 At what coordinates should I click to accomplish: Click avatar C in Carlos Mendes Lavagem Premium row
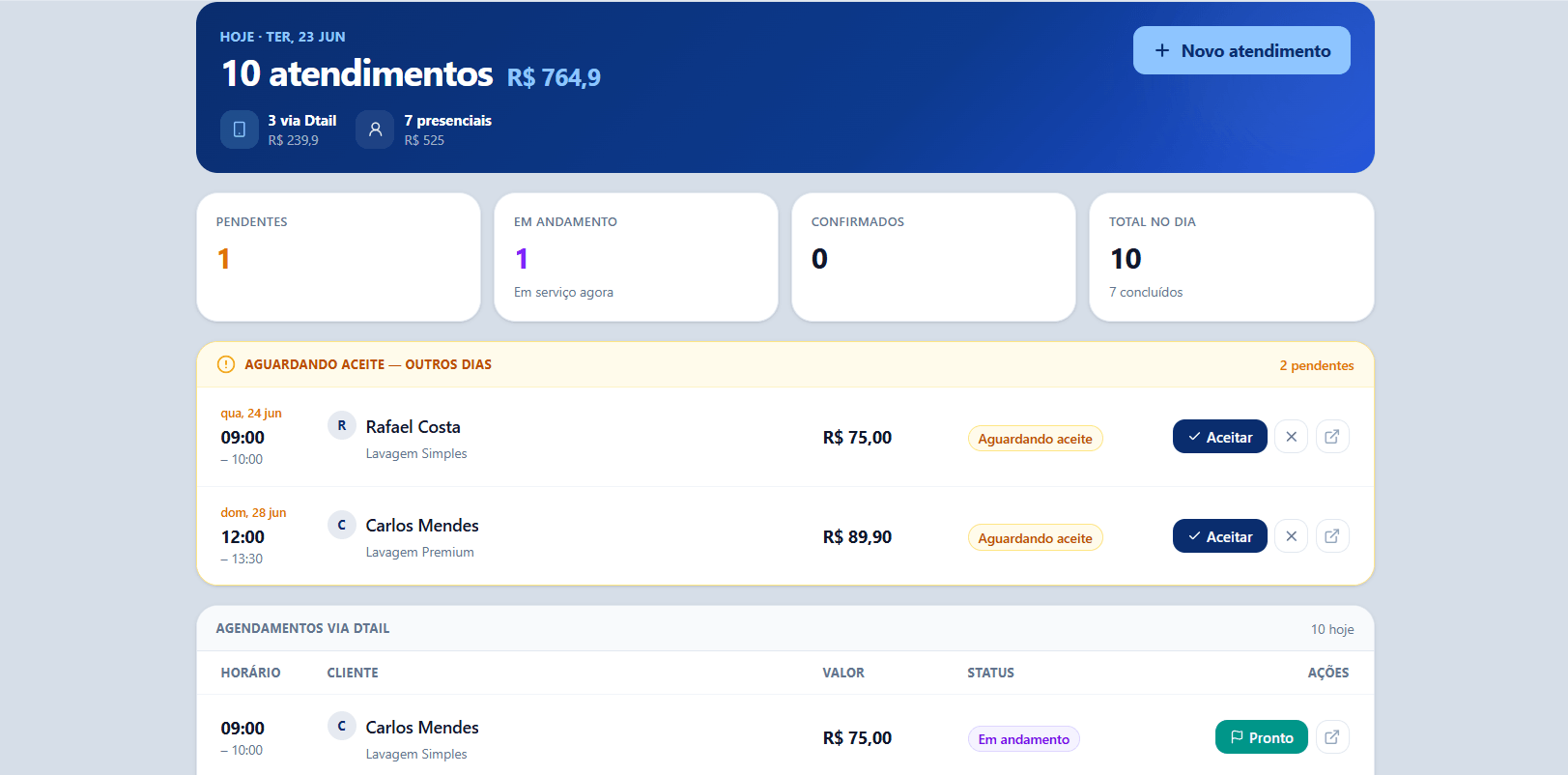[342, 525]
